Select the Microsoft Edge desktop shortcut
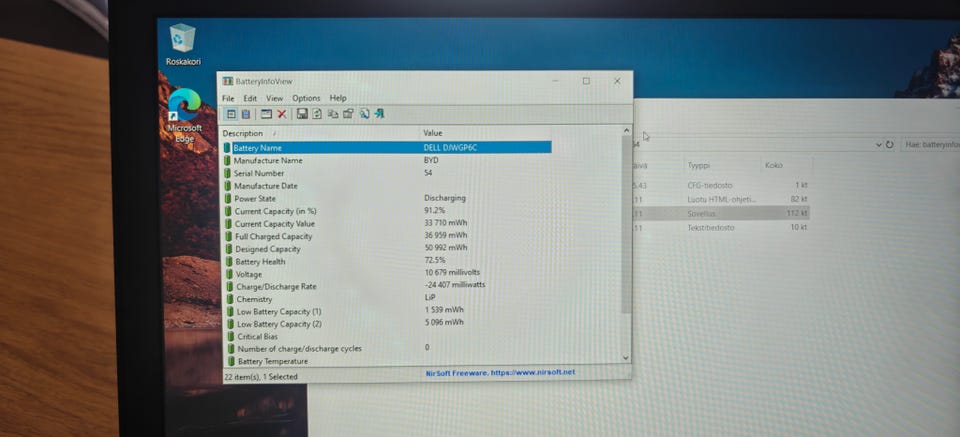Viewport: 960px width, 437px height. tap(184, 116)
